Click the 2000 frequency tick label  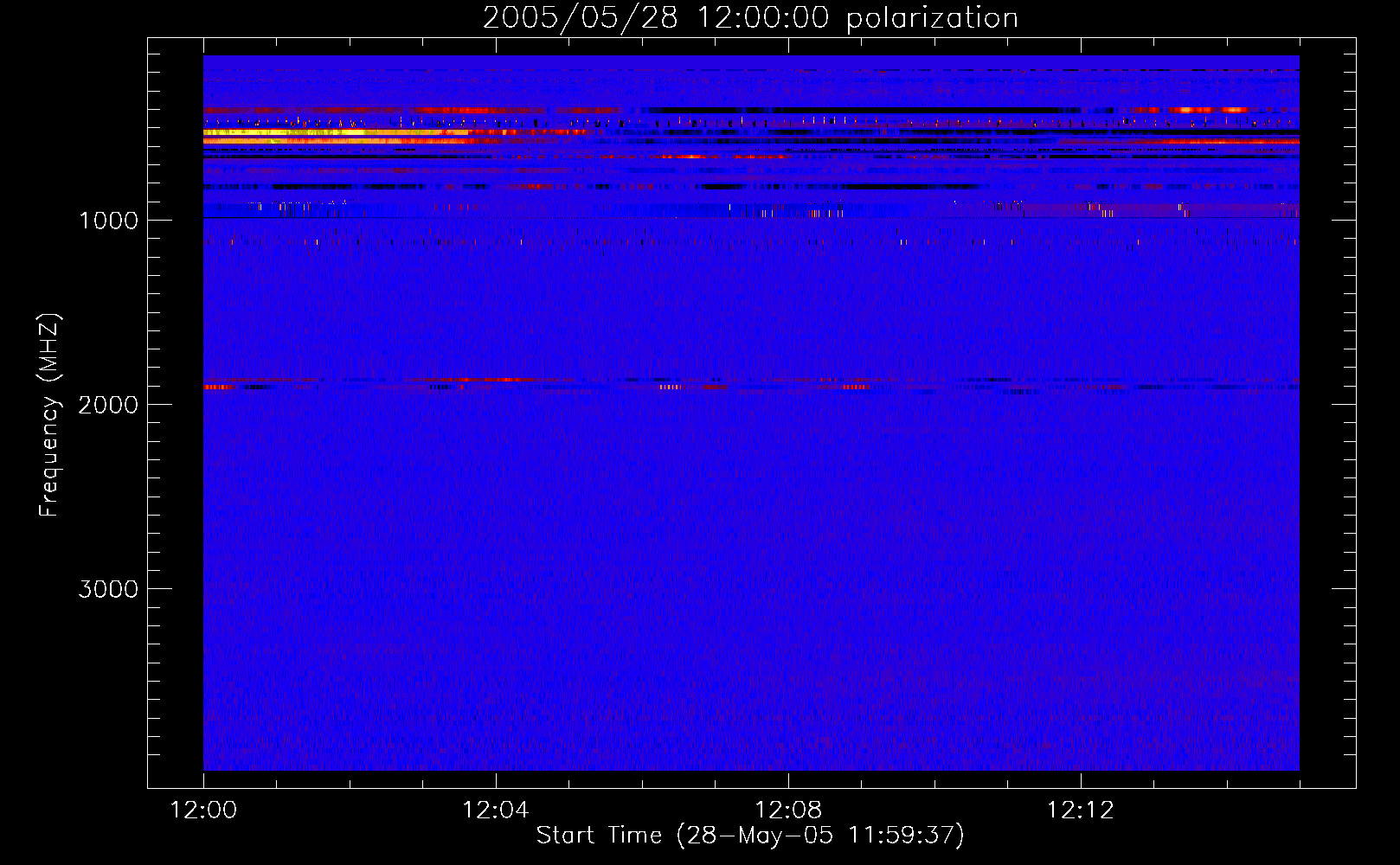coord(108,405)
